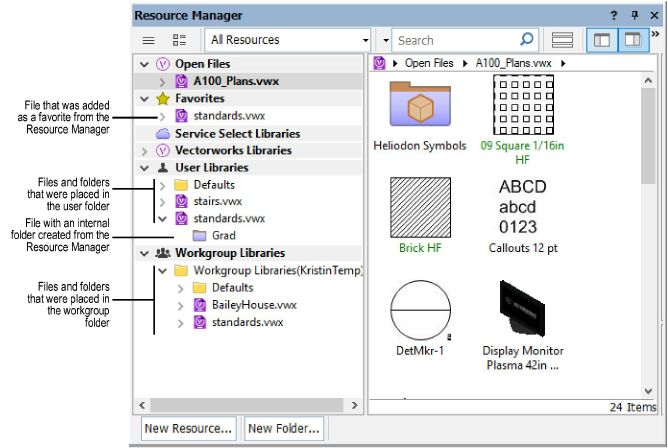Screen dimensions: 668x448
Task: Select stairs.vwx file icon
Action: pyautogui.click(x=181, y=201)
